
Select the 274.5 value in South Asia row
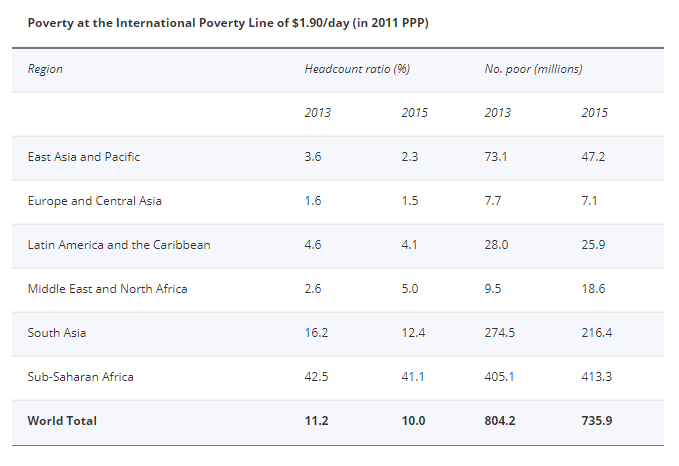tap(499, 333)
